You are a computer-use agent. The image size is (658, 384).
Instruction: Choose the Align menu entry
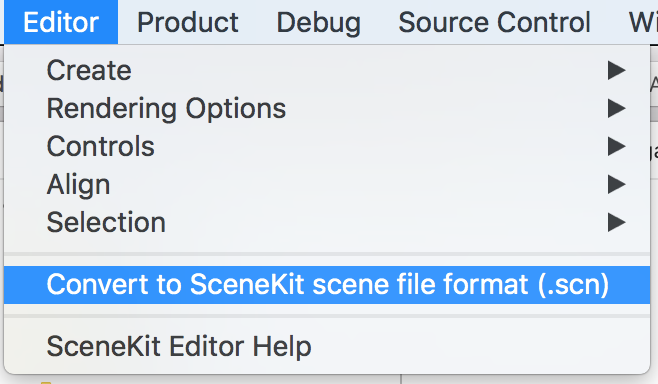point(327,184)
